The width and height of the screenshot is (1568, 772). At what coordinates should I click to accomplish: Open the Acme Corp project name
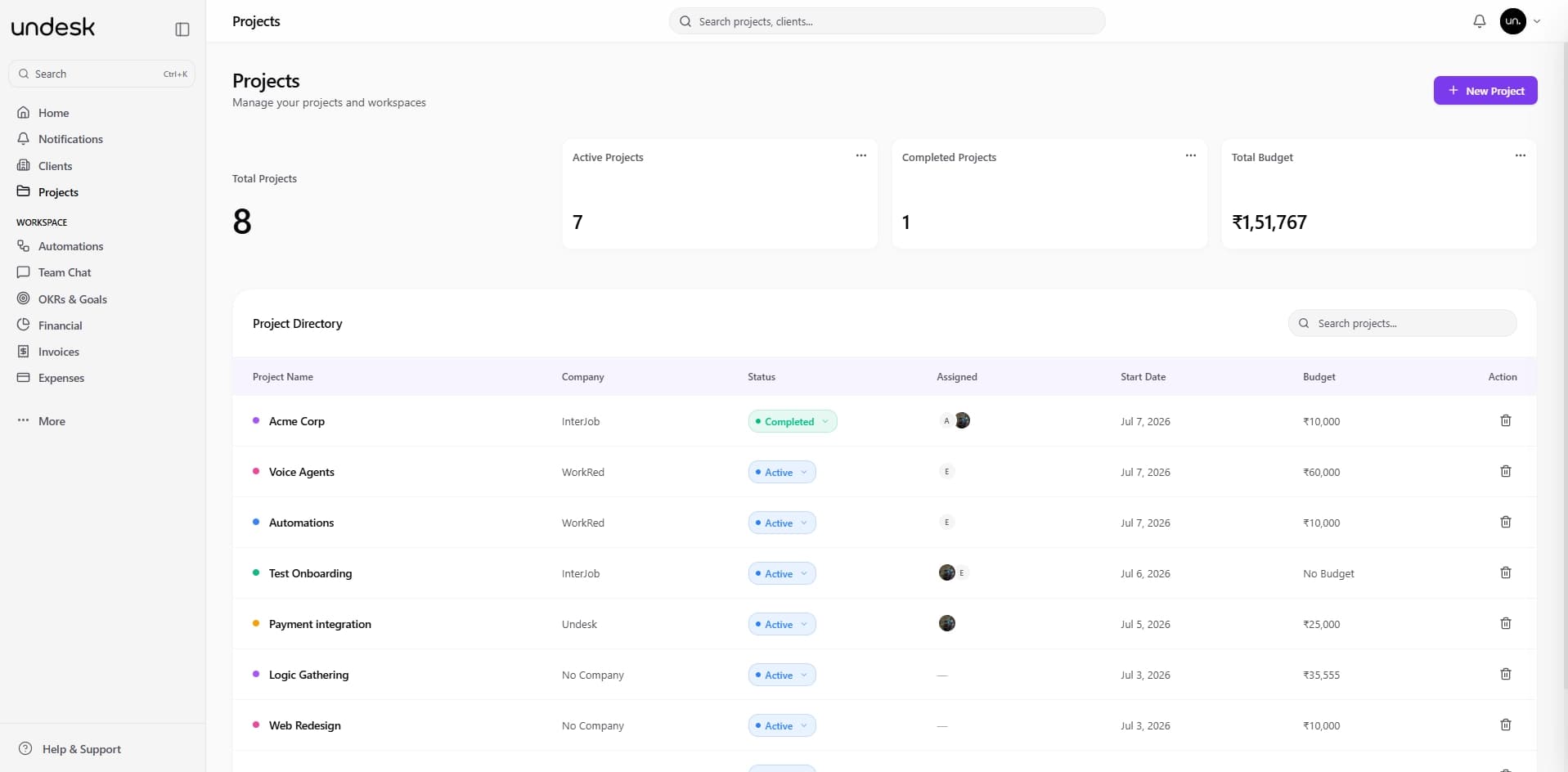pyautogui.click(x=297, y=421)
